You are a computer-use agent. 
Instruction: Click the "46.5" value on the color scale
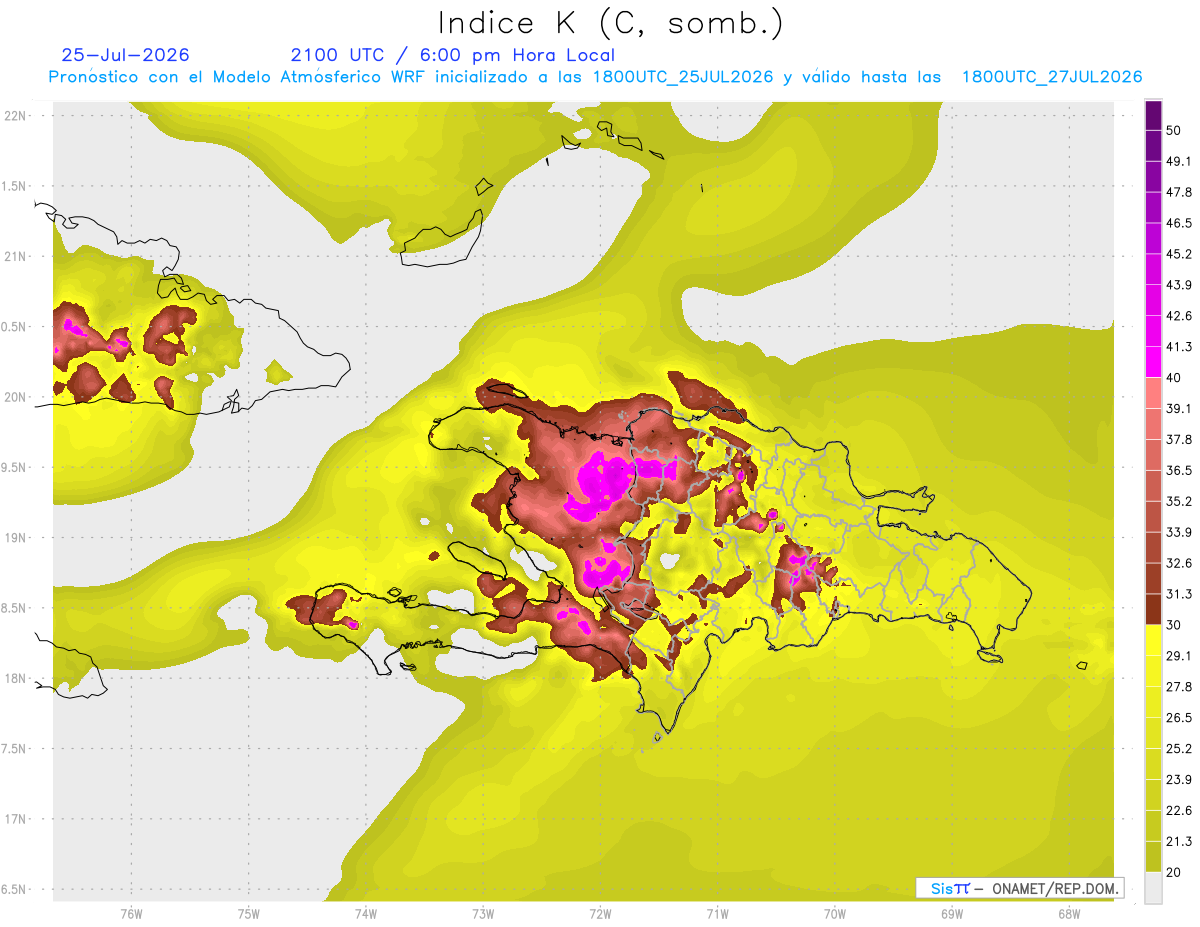tap(1180, 223)
